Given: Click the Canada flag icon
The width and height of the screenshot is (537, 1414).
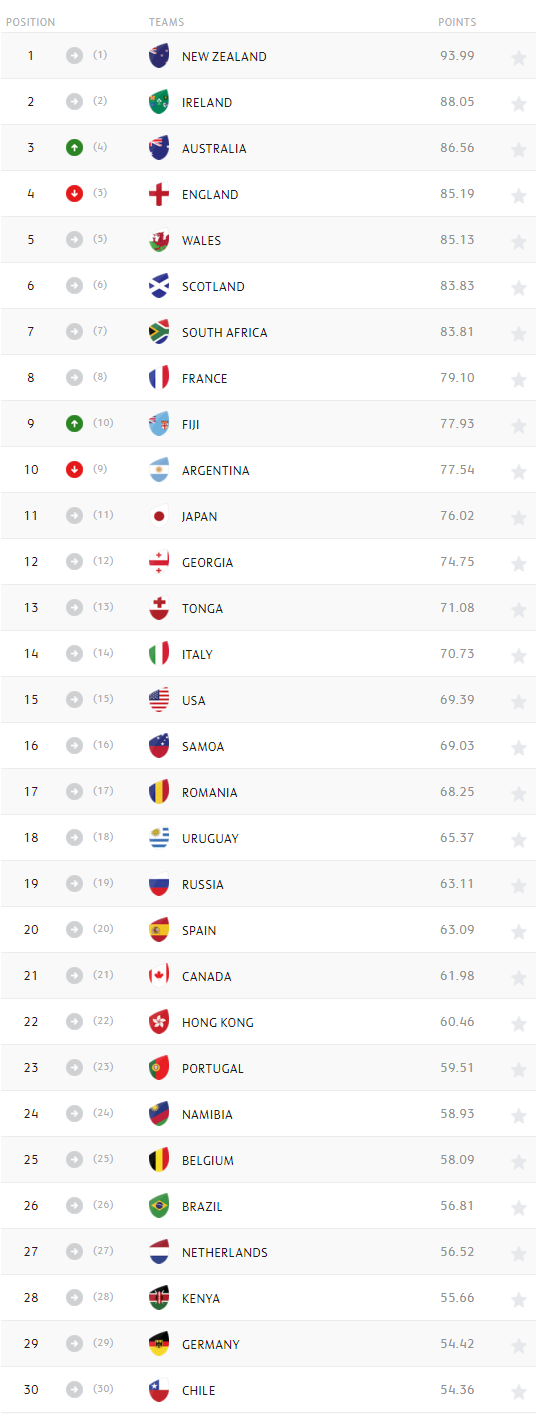Looking at the screenshot, I should pos(159,976).
